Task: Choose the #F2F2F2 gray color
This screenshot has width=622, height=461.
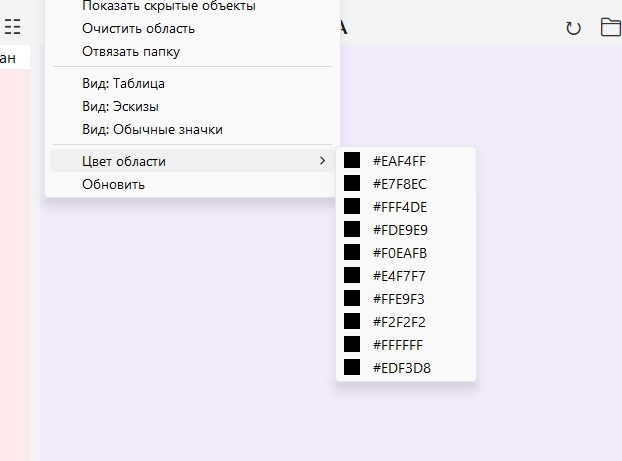Action: click(405, 322)
